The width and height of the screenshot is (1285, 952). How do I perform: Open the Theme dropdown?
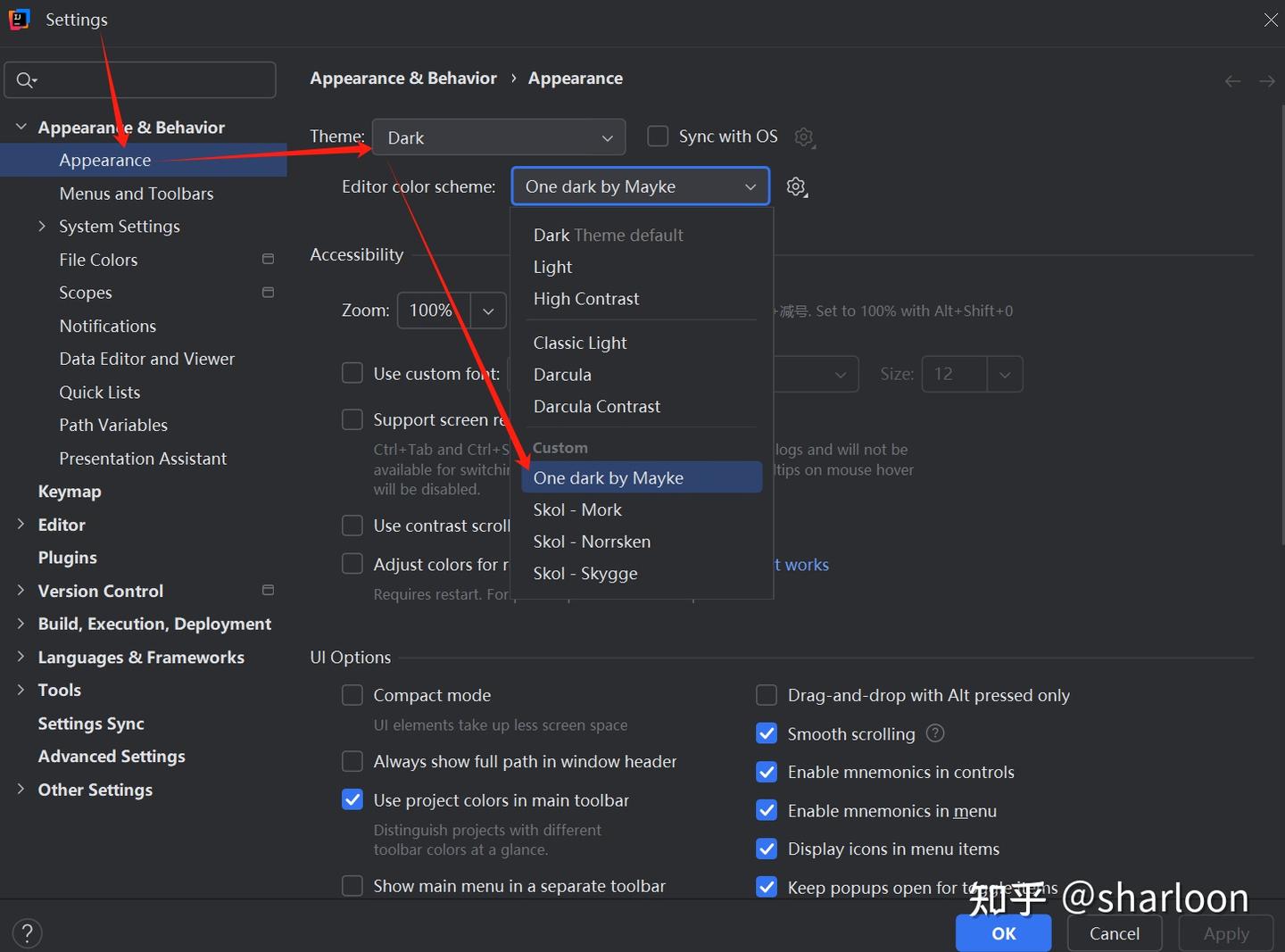(x=498, y=137)
